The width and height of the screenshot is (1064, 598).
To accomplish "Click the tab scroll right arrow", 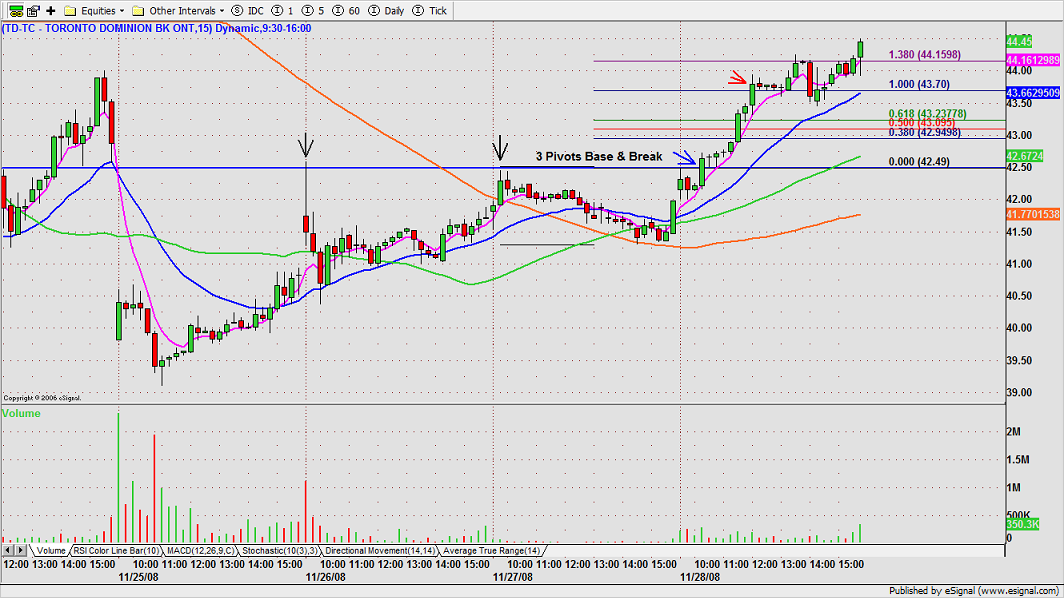I will click(x=20, y=550).
